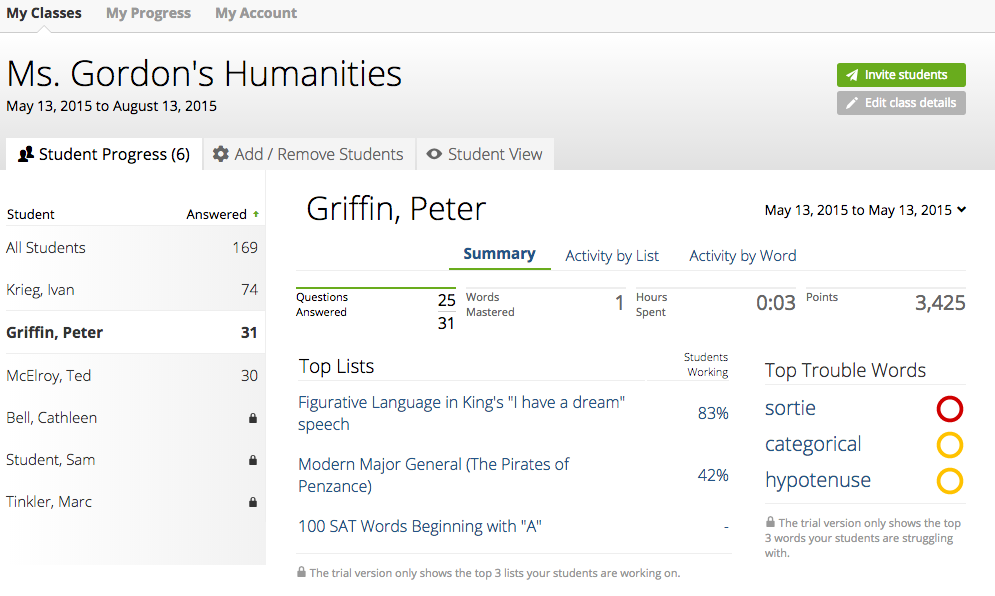Open the Add / Remove Students tab
Screen dimensions: 995x596
(309, 154)
